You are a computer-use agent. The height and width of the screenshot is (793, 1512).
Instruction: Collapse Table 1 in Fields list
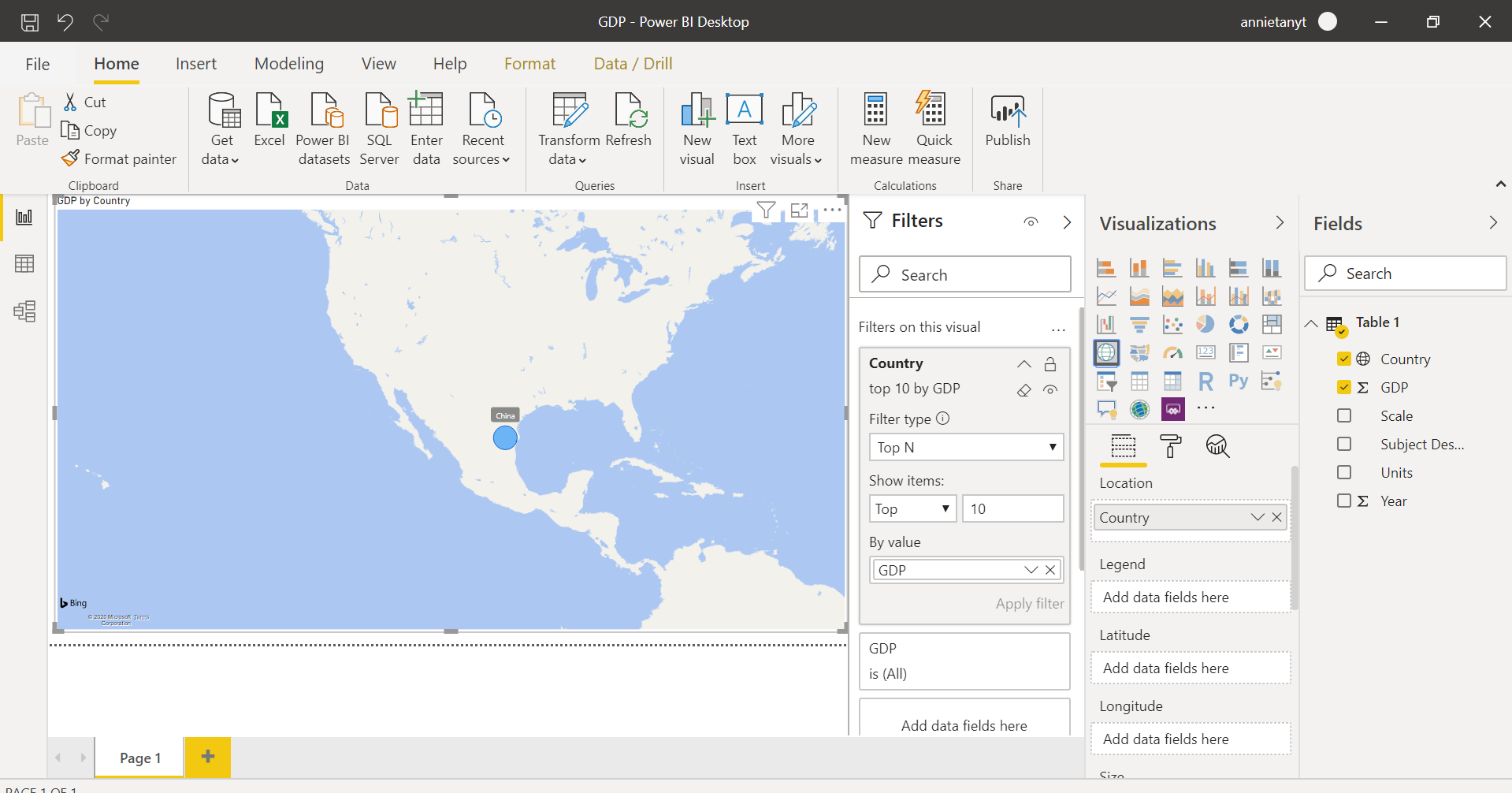1311,323
